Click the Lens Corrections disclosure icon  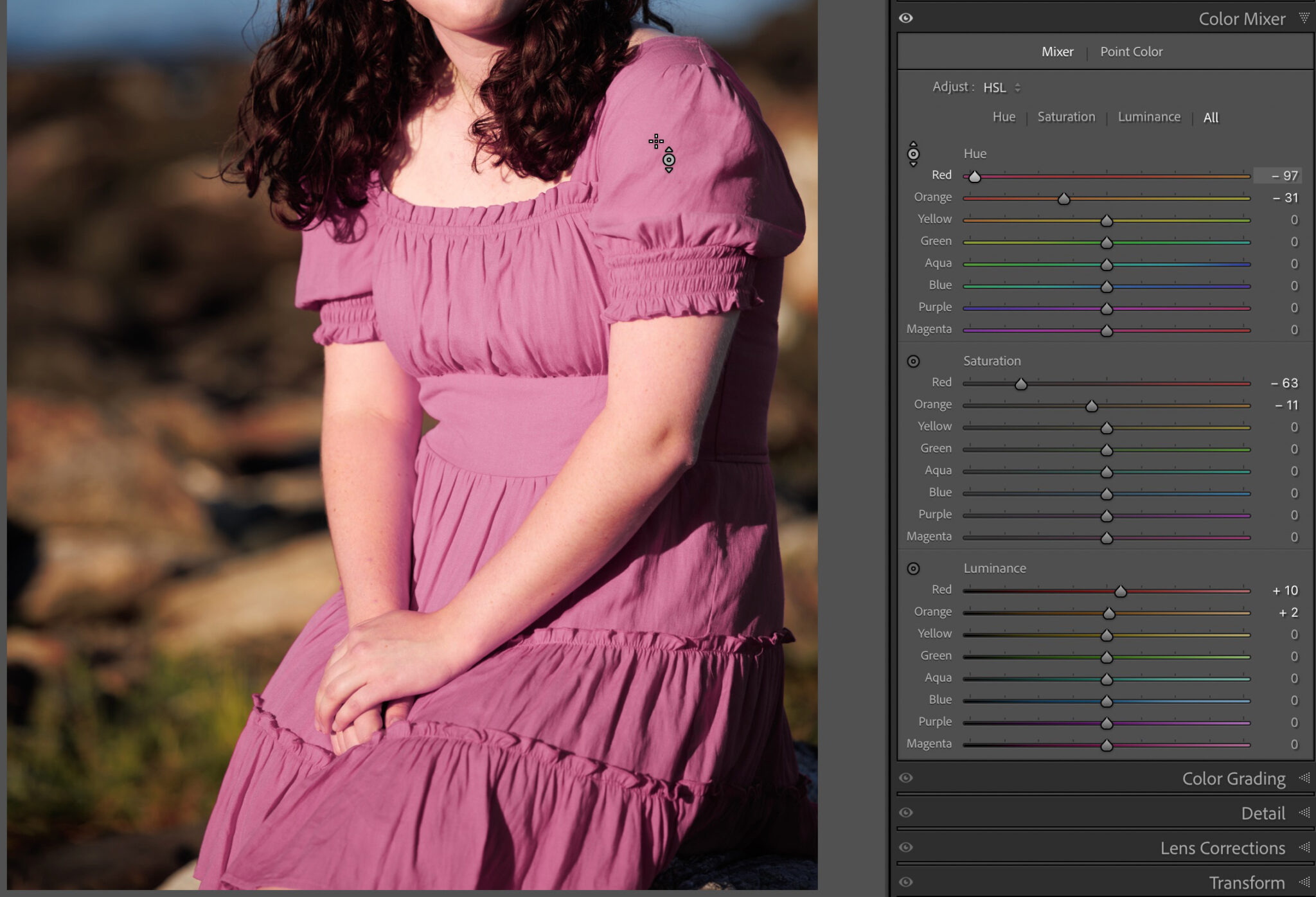(1304, 847)
